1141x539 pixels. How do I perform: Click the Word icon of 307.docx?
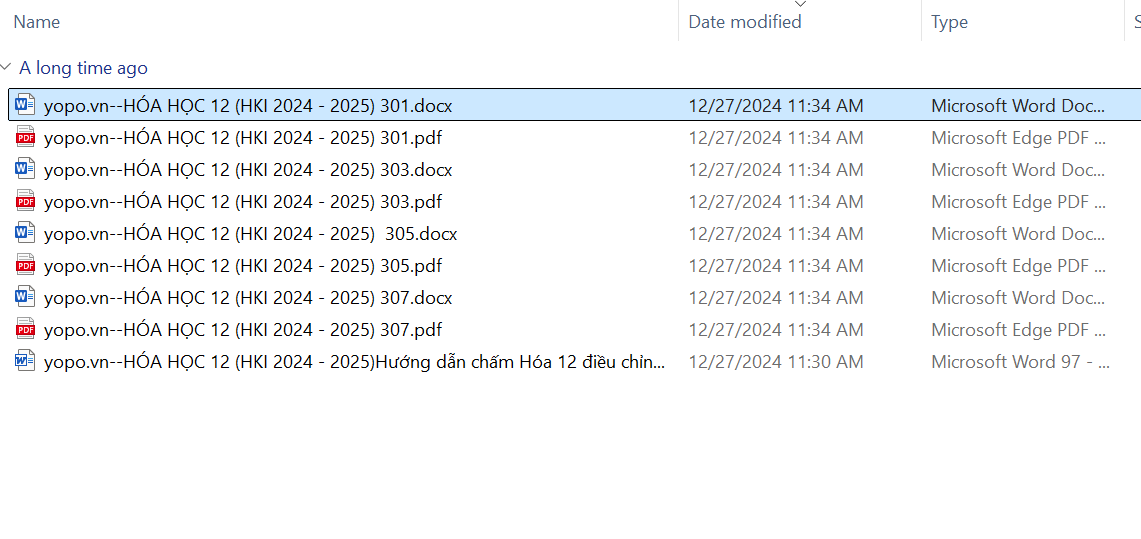25,297
